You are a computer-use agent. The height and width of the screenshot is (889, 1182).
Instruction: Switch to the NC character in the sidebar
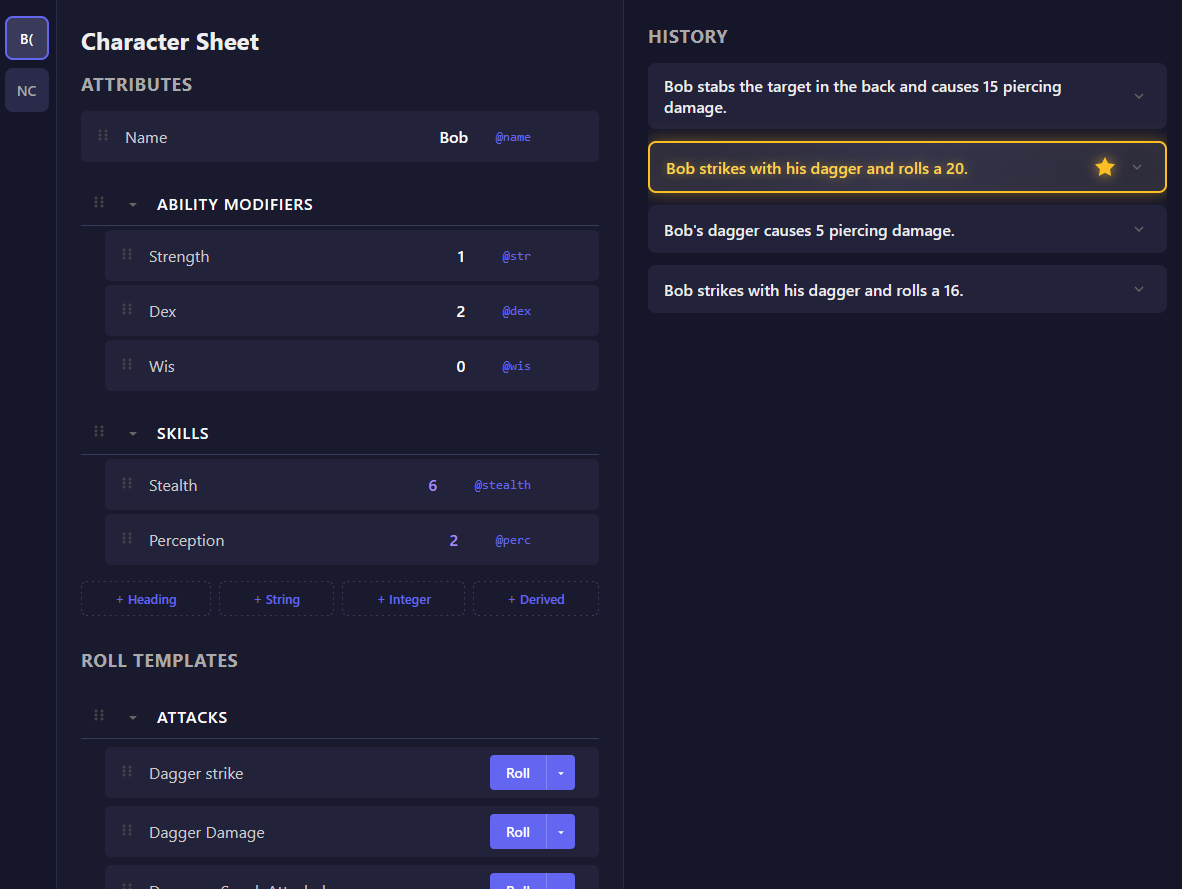tap(26, 90)
